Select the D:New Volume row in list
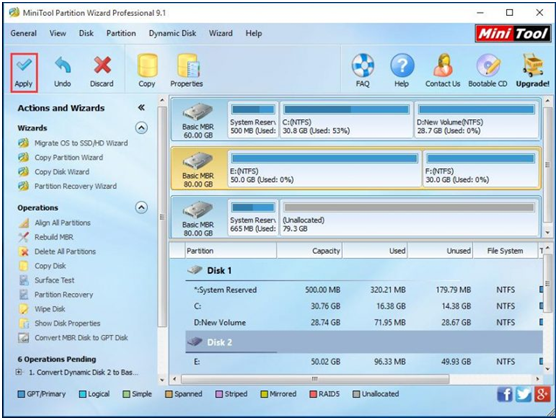558x420 pixels. point(364,323)
